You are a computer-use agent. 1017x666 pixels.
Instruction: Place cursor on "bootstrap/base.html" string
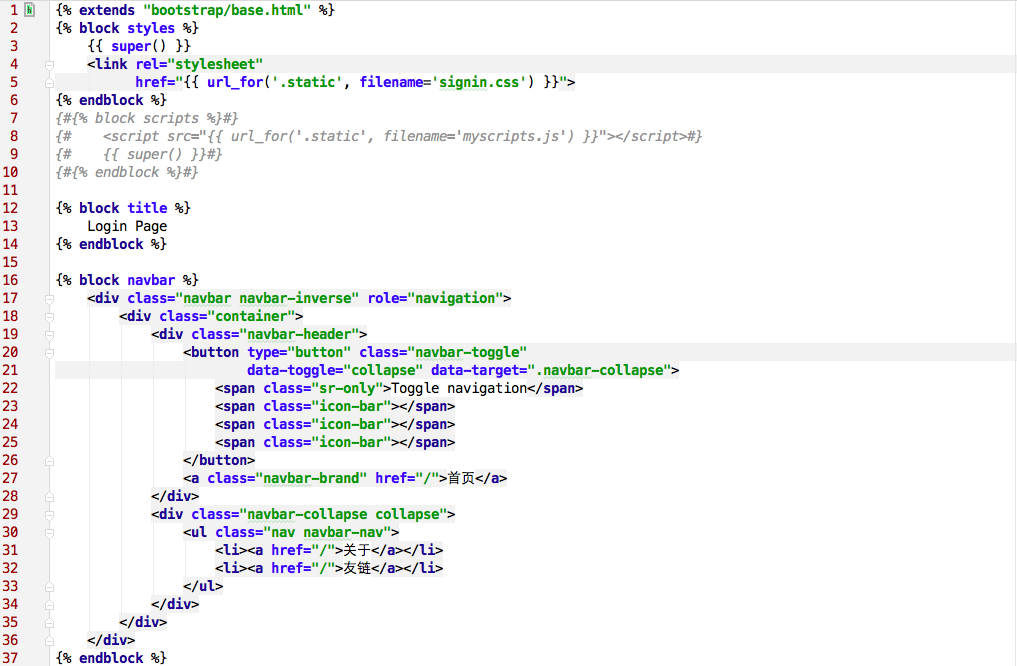coord(227,10)
